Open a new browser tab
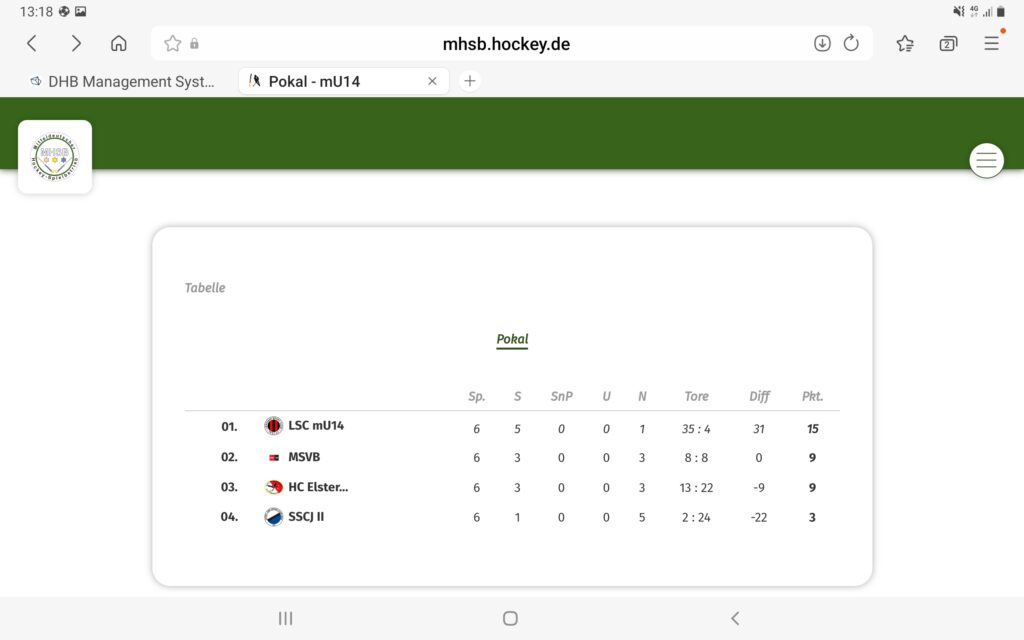This screenshot has width=1024, height=640. pyautogui.click(x=470, y=82)
